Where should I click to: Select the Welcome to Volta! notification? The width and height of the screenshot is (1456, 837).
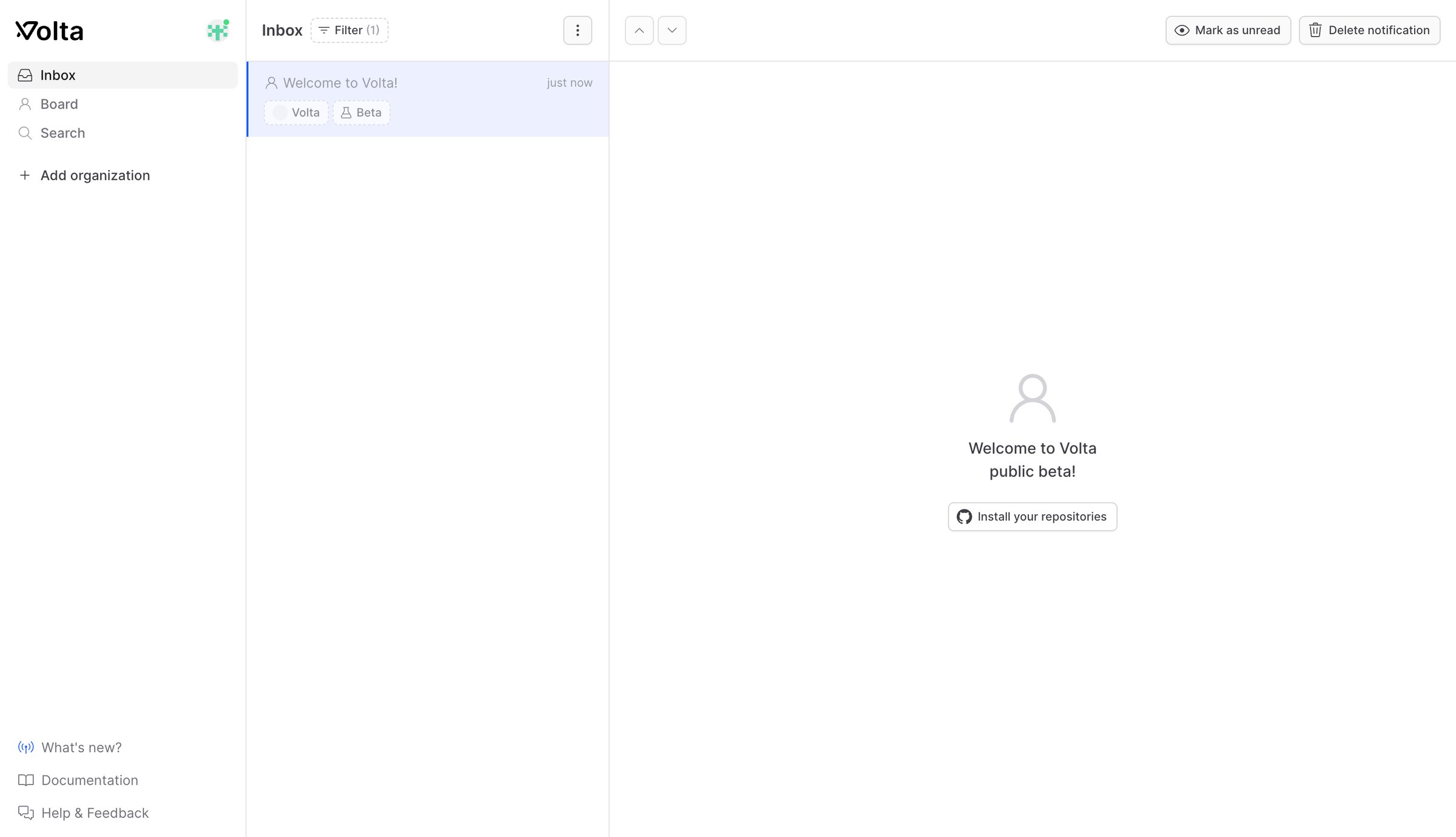[x=428, y=99]
